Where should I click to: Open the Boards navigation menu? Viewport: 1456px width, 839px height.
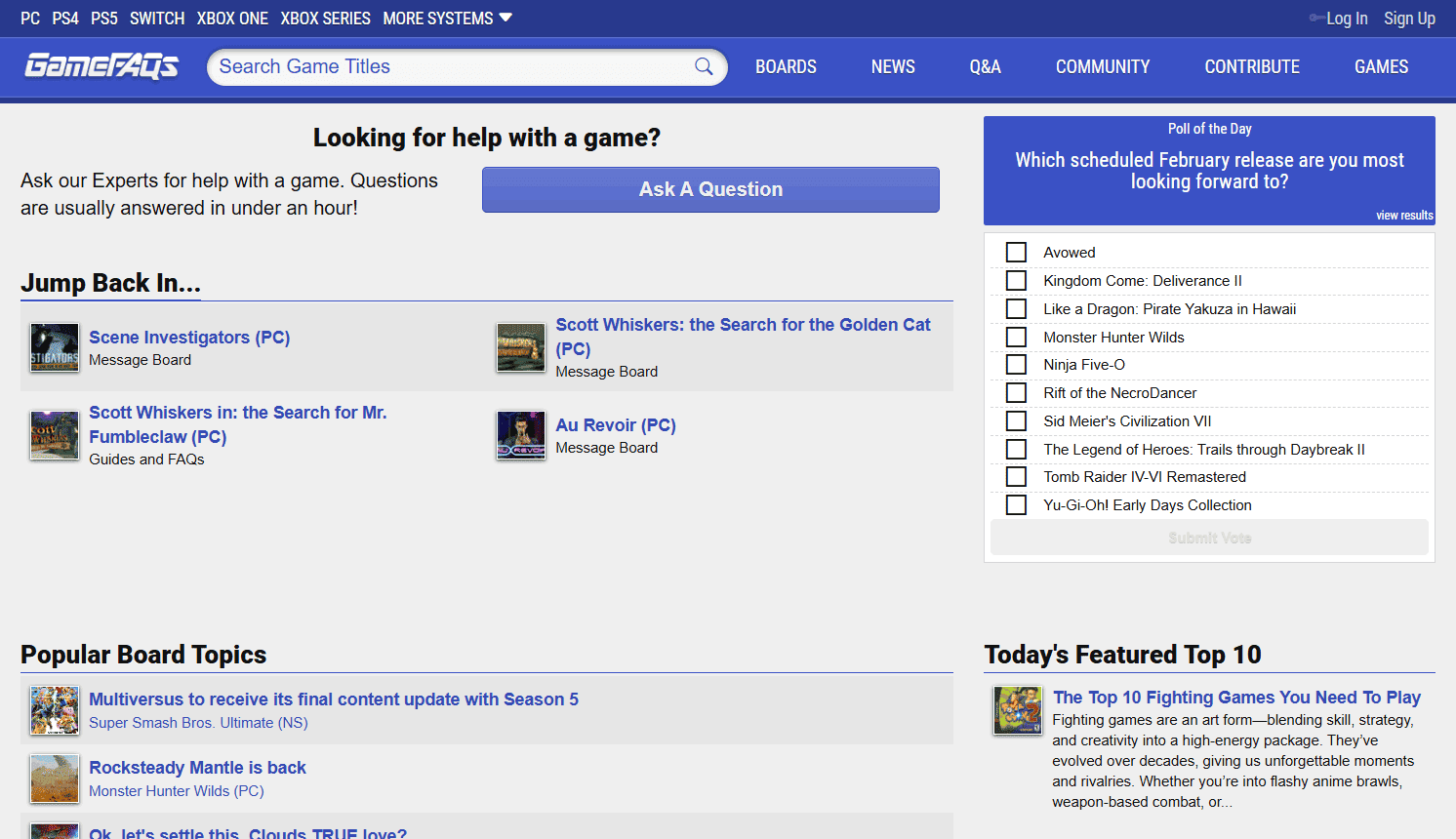pyautogui.click(x=786, y=67)
